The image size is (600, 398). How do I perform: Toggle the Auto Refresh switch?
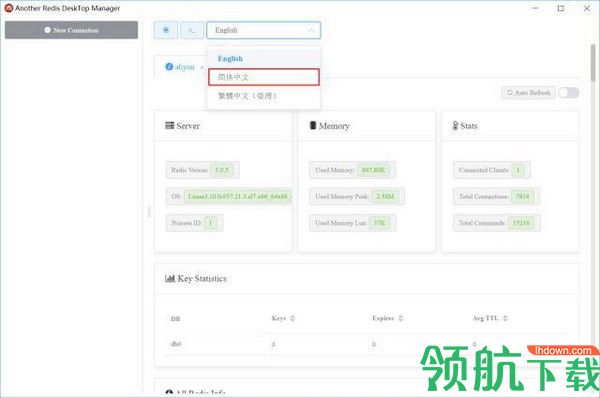pyautogui.click(x=568, y=93)
